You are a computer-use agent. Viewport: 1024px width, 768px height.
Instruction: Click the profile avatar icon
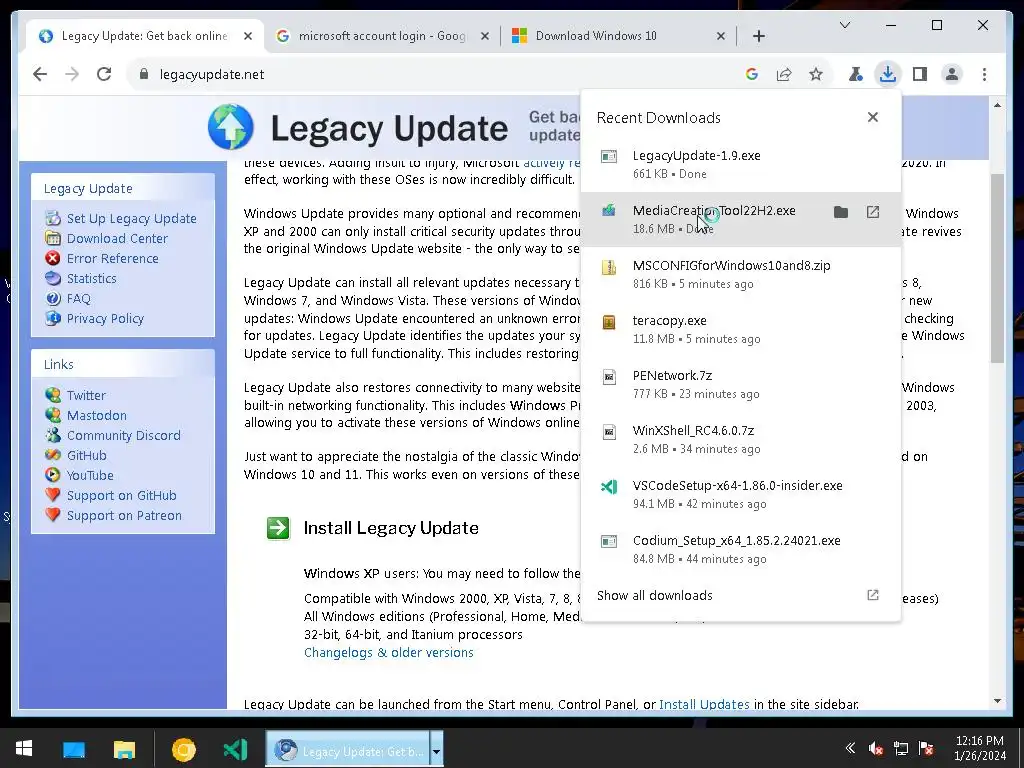coord(952,74)
